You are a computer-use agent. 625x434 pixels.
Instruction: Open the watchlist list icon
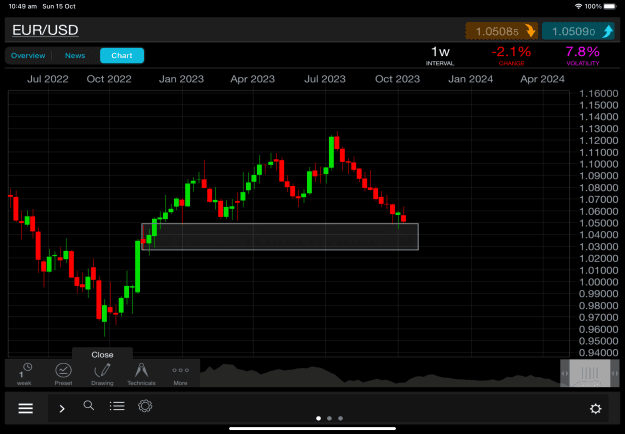[x=117, y=406]
